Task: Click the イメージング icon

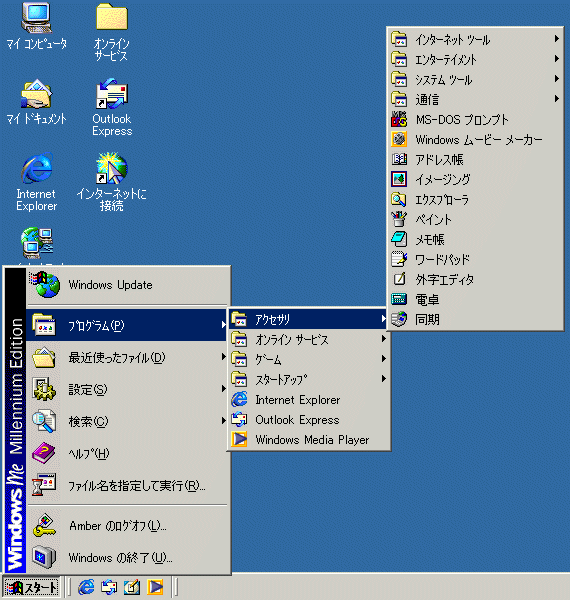Action: tap(399, 179)
